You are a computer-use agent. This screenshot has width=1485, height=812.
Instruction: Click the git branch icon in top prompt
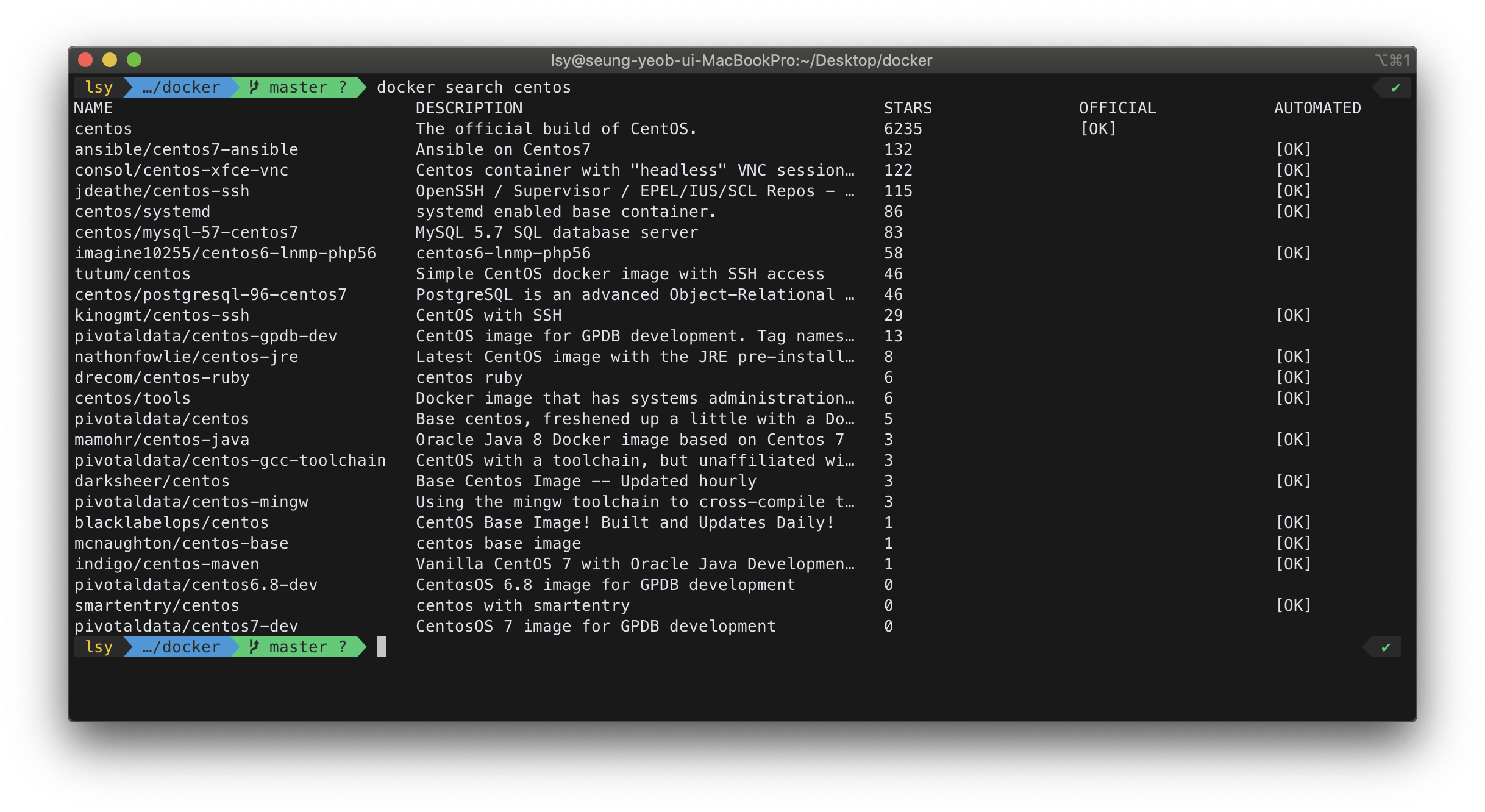(x=255, y=87)
